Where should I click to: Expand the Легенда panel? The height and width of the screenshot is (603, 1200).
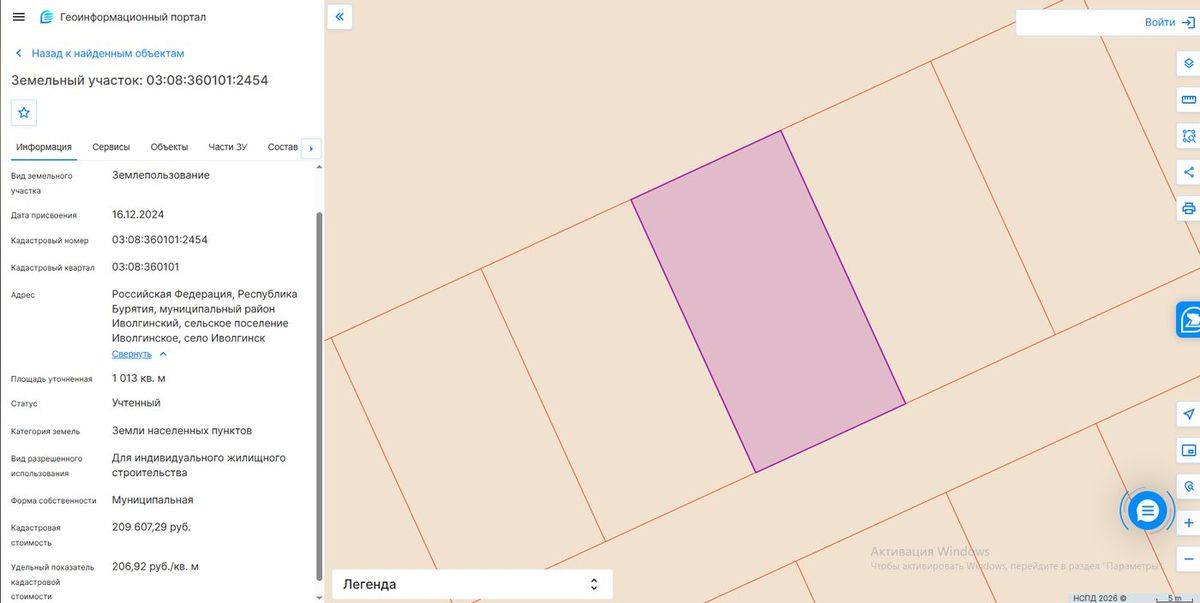tap(472, 584)
